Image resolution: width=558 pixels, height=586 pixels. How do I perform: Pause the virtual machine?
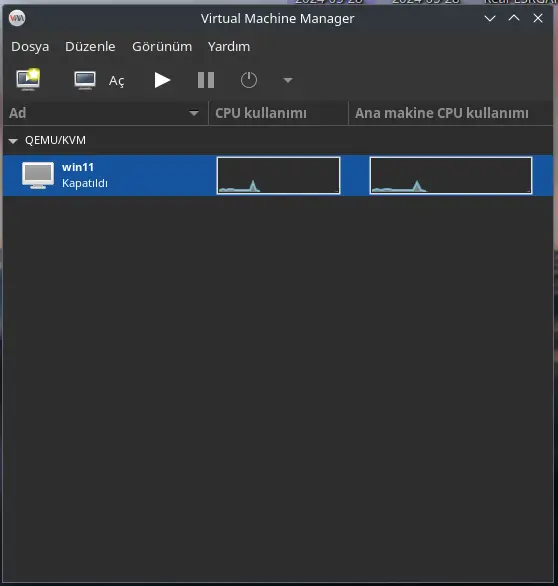tap(206, 80)
